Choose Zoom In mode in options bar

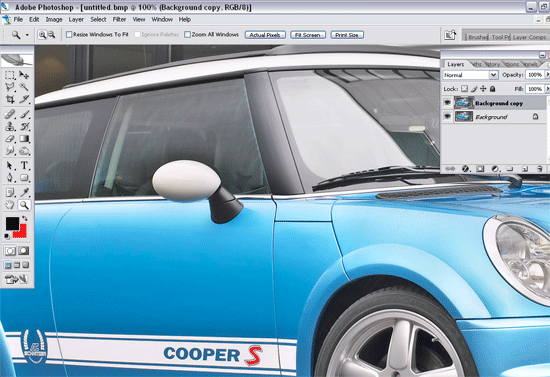pos(42,35)
